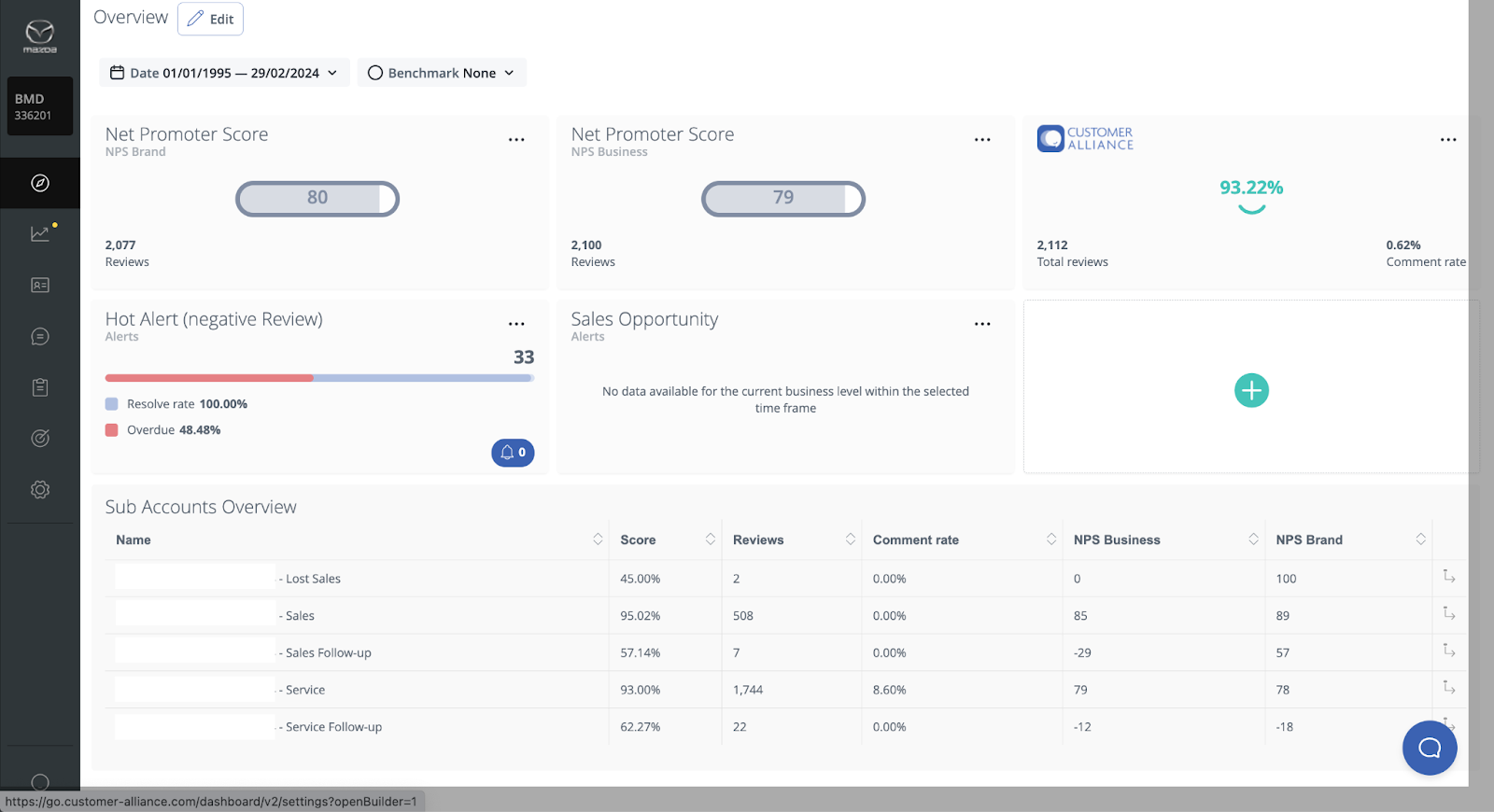Open the Date range dropdown
Screen dimensions: 1494x812
pos(224,73)
